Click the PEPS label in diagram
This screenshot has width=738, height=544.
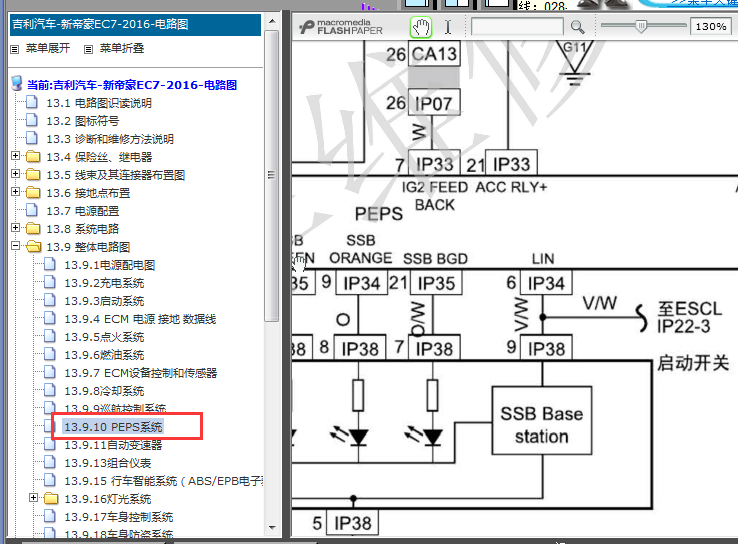coord(379,214)
